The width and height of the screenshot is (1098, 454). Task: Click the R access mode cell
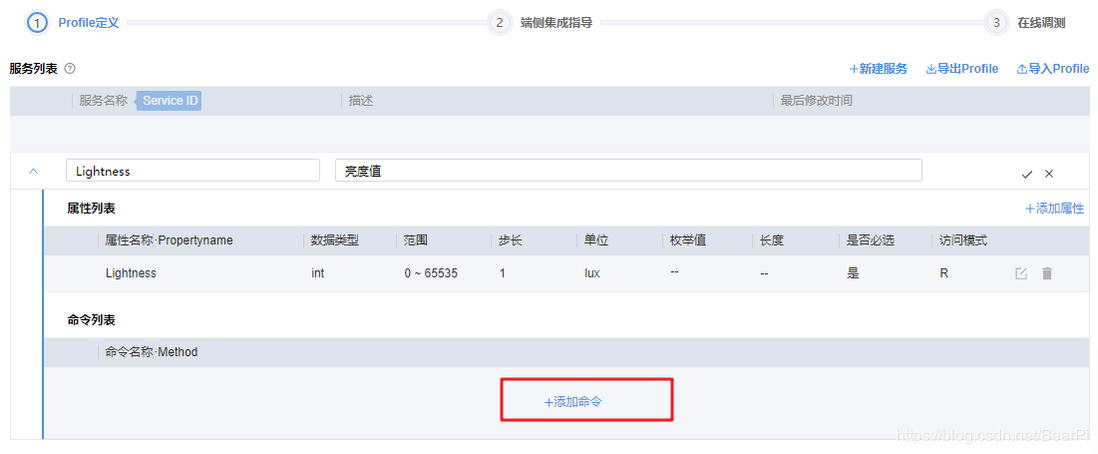[944, 273]
